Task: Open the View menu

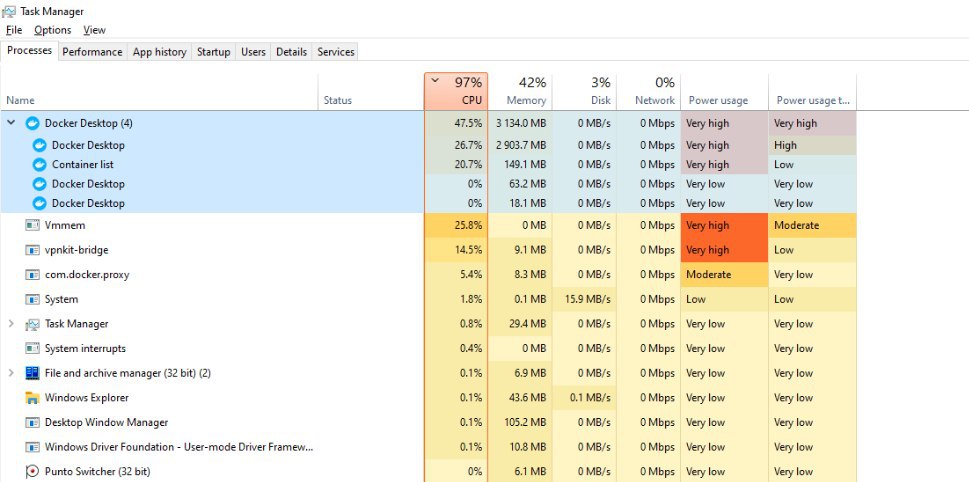Action: pos(95,30)
